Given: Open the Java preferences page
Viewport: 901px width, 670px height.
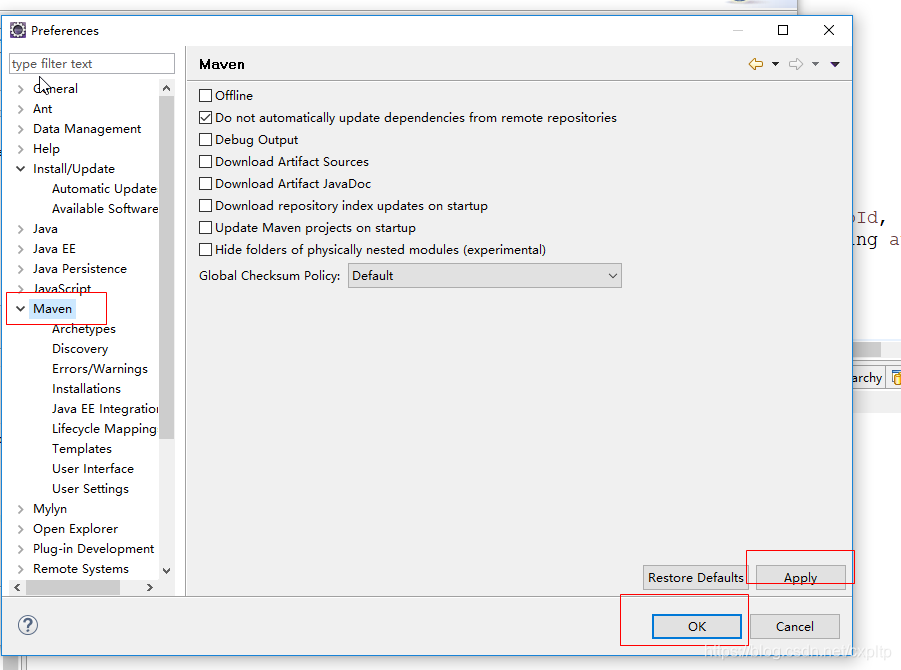Looking at the screenshot, I should (x=45, y=229).
